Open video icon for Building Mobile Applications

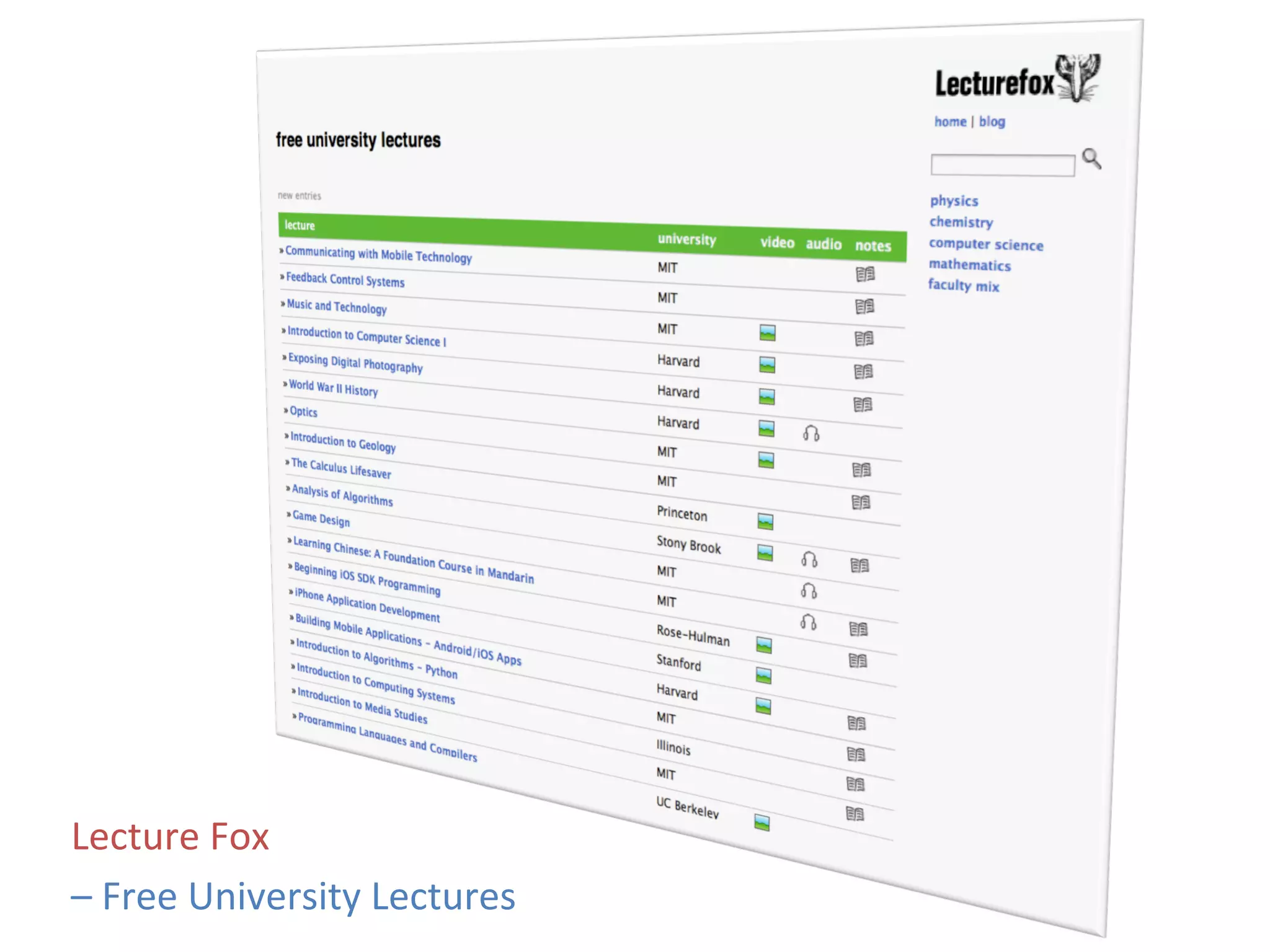pyautogui.click(x=763, y=706)
